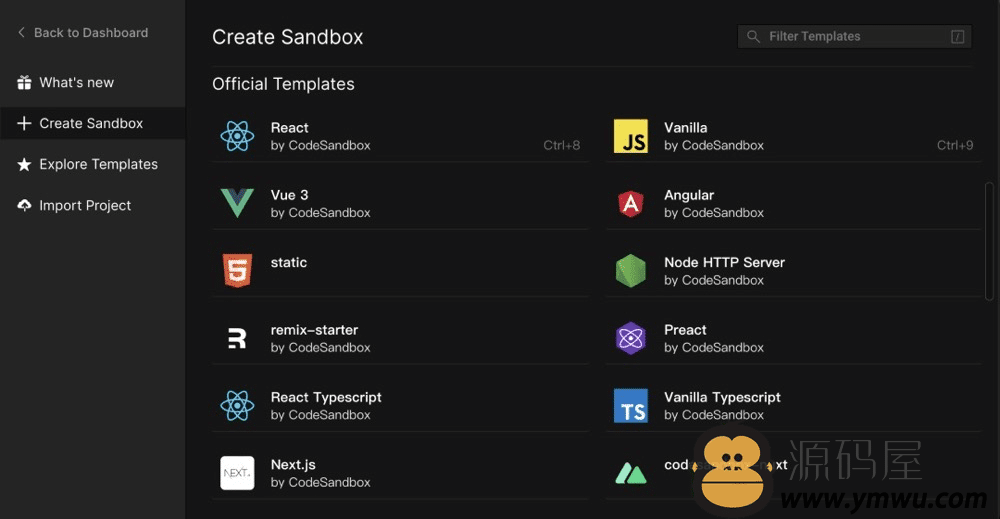This screenshot has width=1000, height=519.
Task: Click the star icon beside Explore Templates
Action: click(x=24, y=164)
